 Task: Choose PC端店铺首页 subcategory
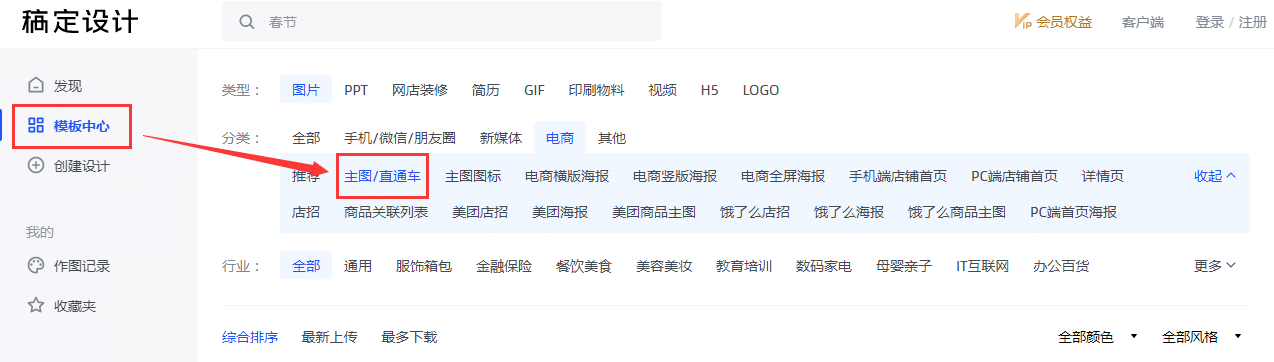coord(1014,176)
